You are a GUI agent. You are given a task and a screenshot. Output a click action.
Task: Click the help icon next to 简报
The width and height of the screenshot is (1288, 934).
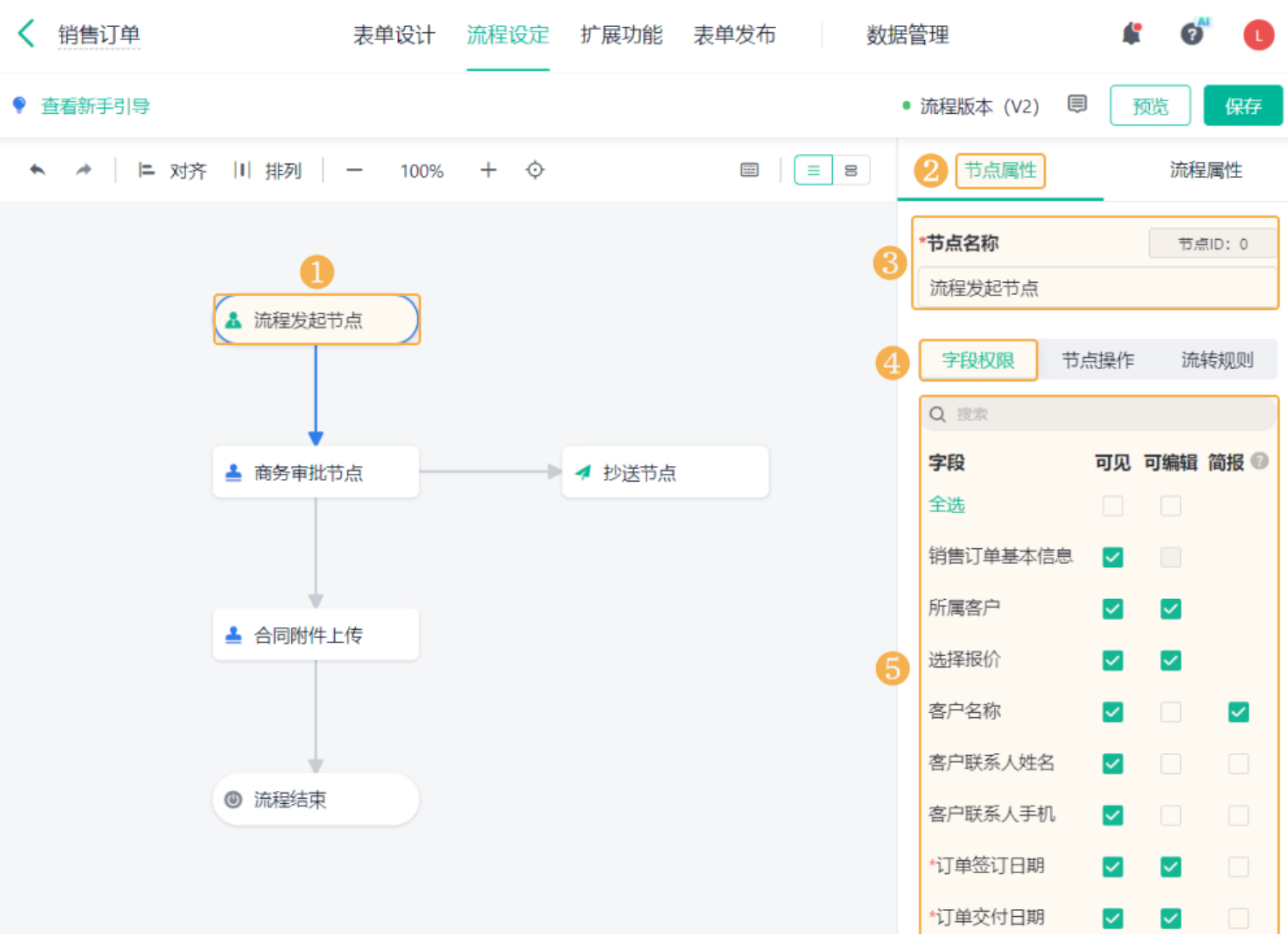pos(1260,462)
